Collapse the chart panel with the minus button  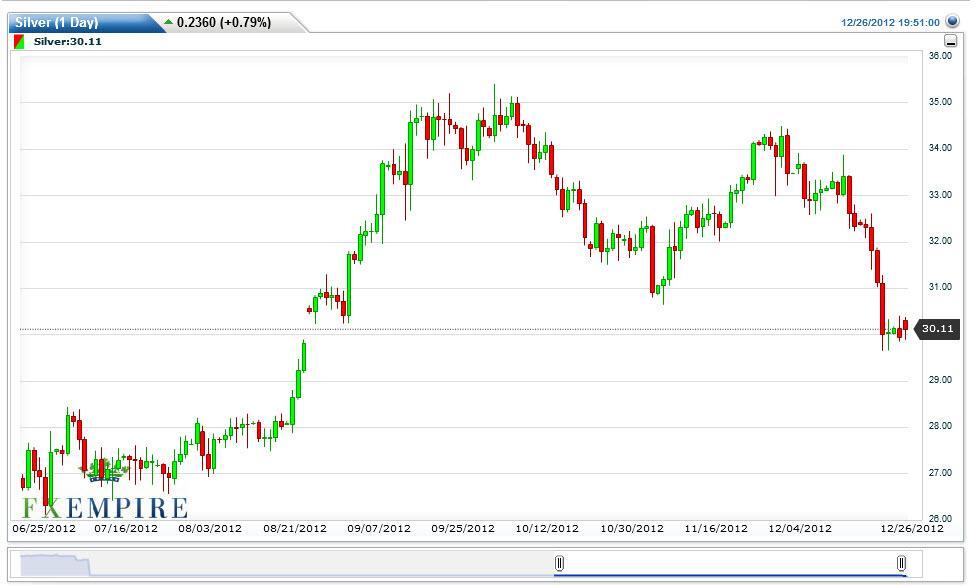pos(950,42)
